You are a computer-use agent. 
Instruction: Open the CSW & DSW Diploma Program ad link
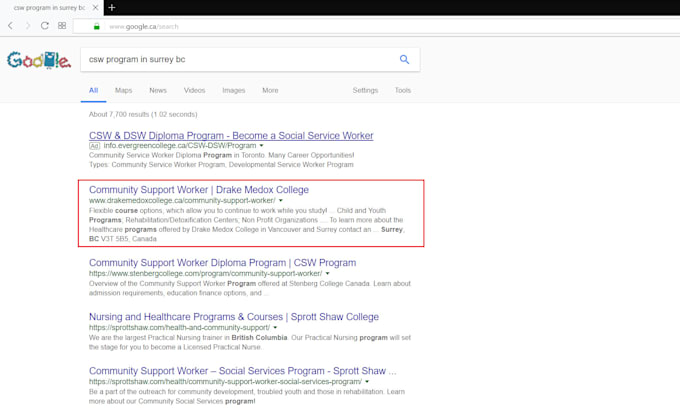point(231,135)
